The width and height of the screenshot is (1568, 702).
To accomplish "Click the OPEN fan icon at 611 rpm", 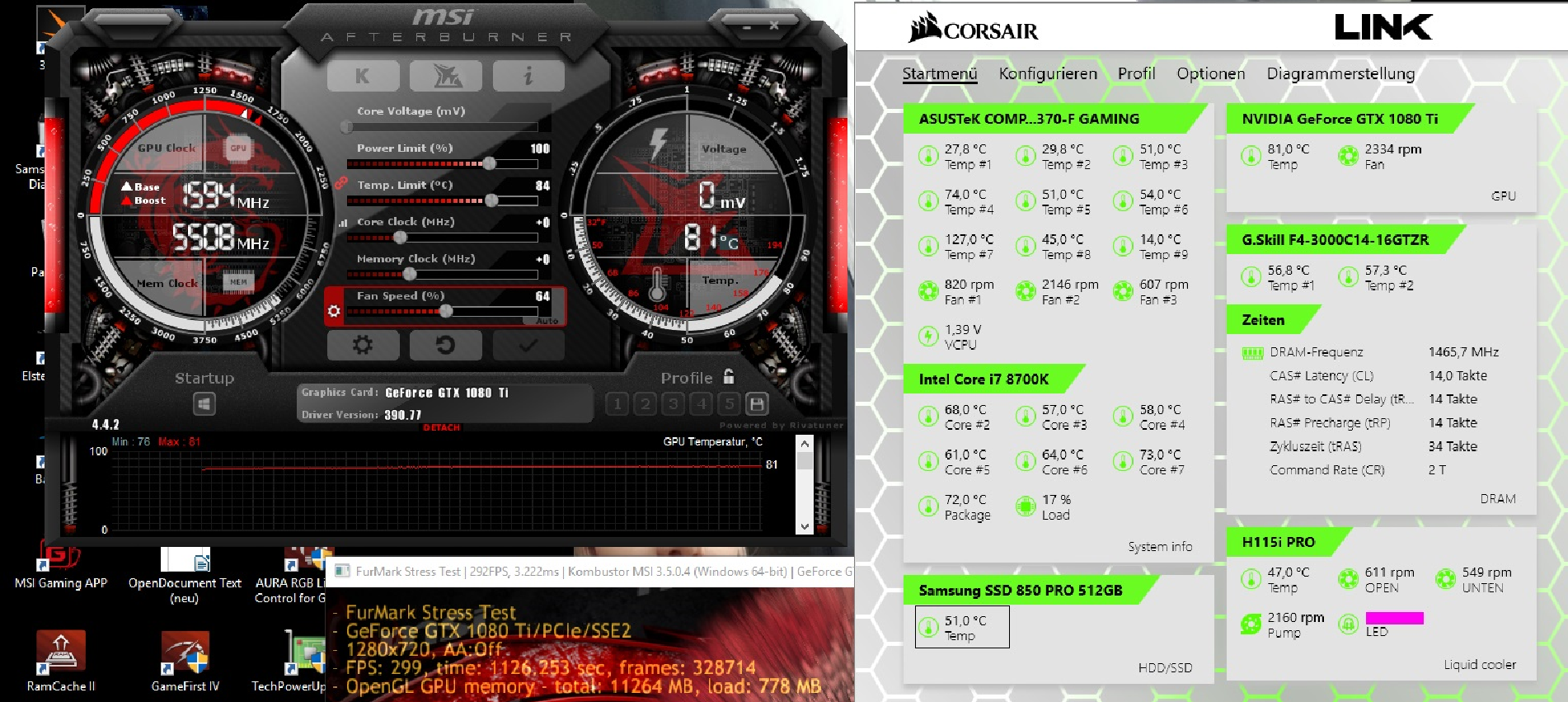I will click(1348, 579).
